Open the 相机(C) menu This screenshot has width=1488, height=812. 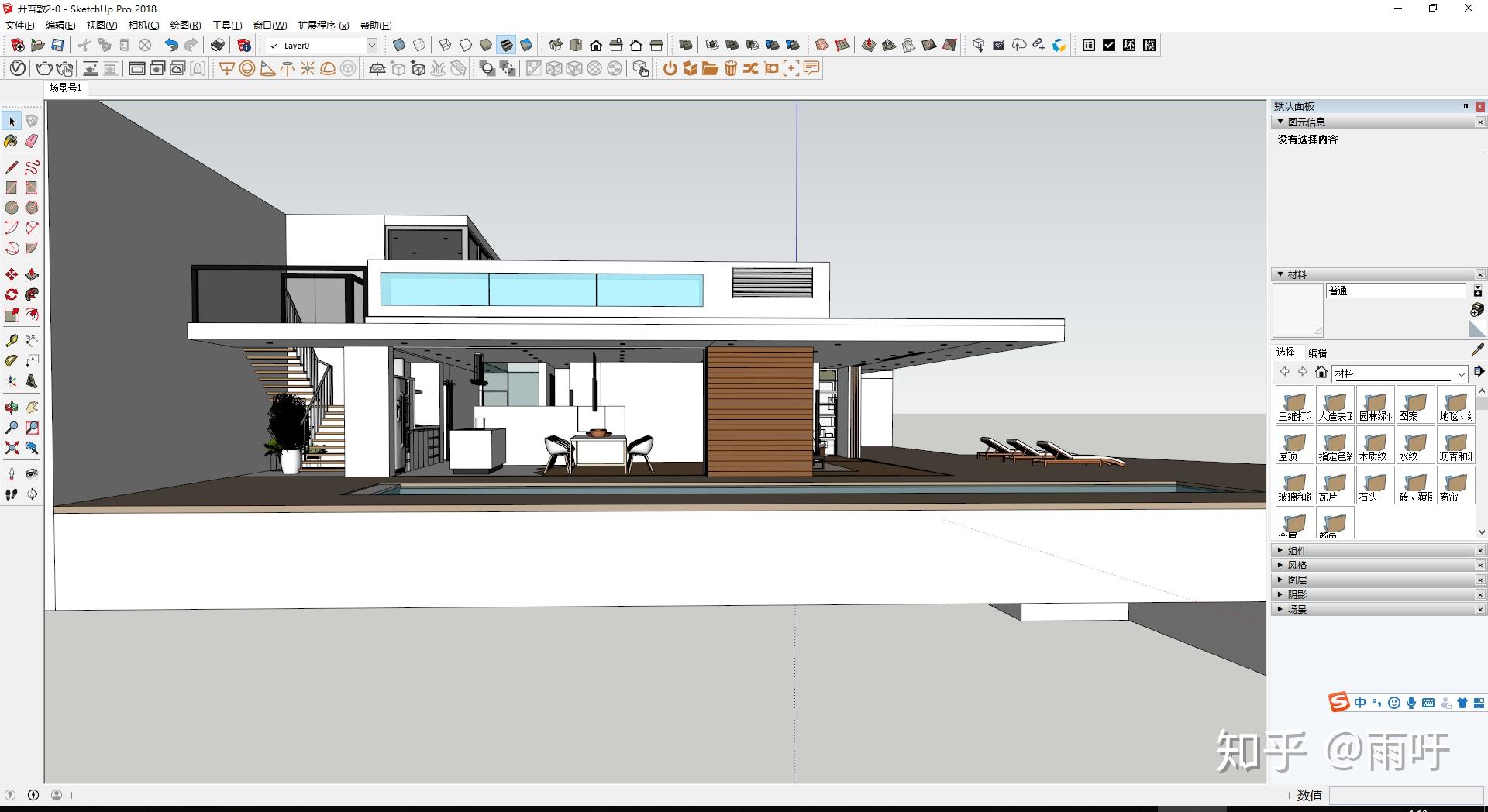144,25
